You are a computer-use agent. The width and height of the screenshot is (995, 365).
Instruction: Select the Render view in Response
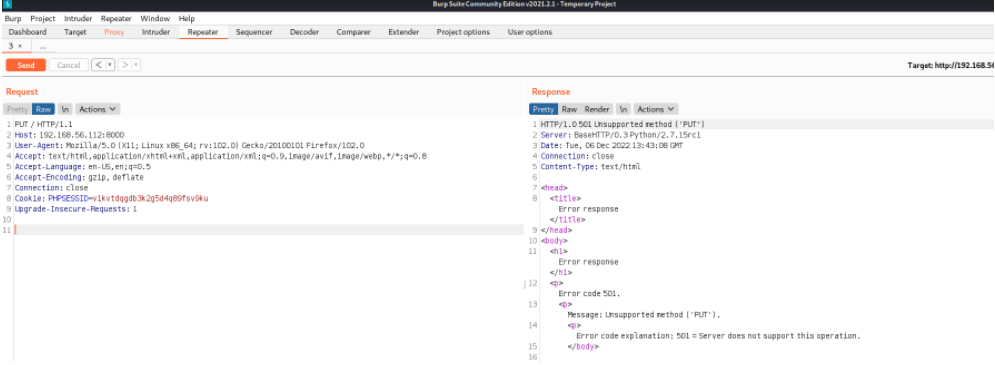597,109
